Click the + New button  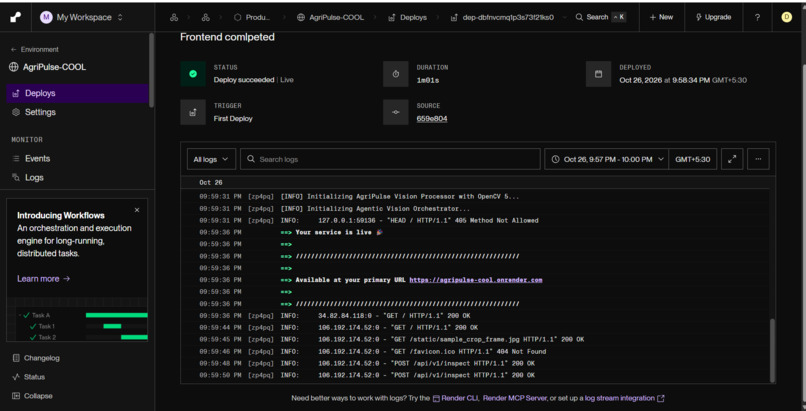(661, 17)
